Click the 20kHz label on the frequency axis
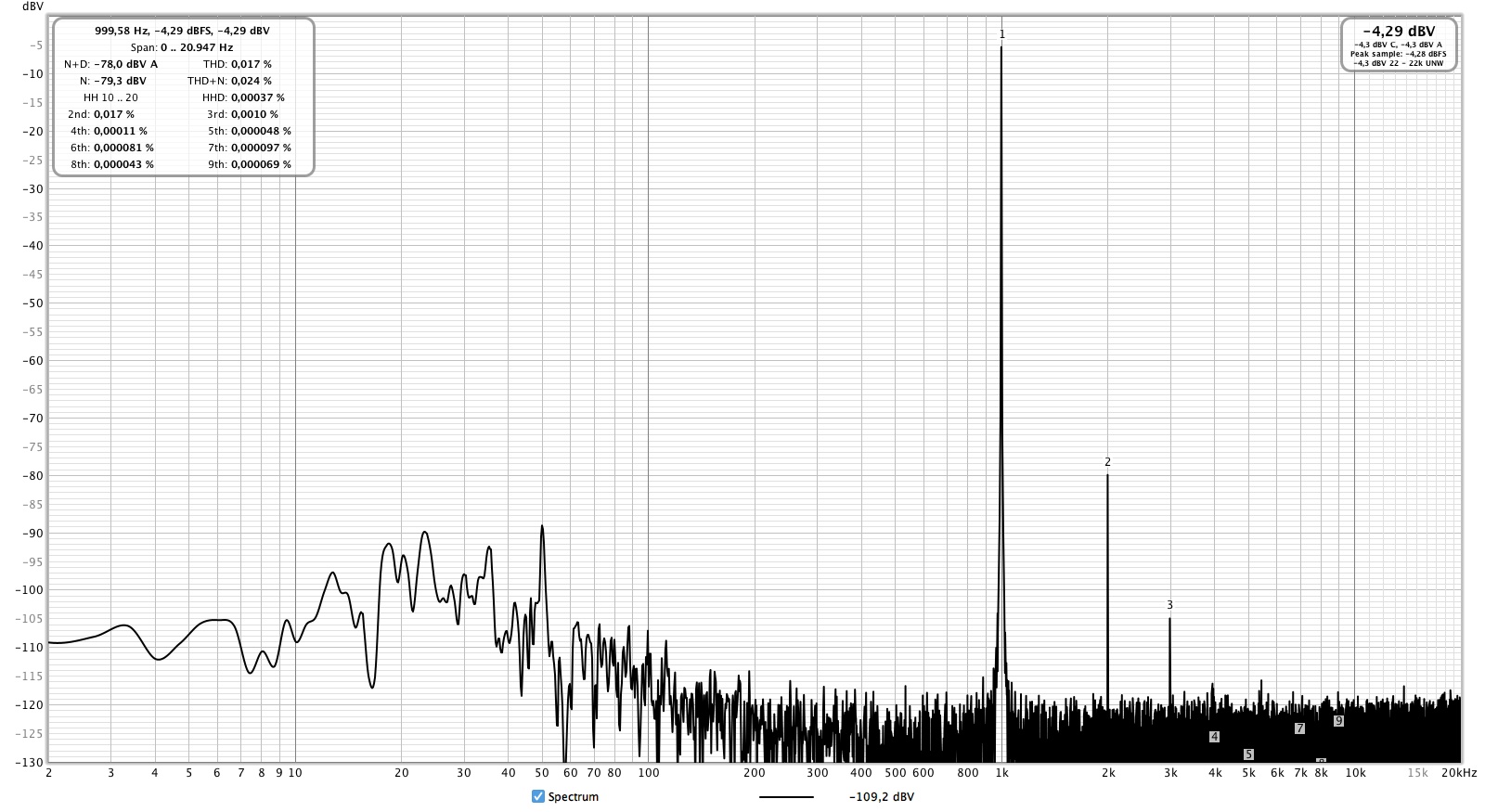The width and height of the screenshot is (1485, 812). tap(1461, 773)
